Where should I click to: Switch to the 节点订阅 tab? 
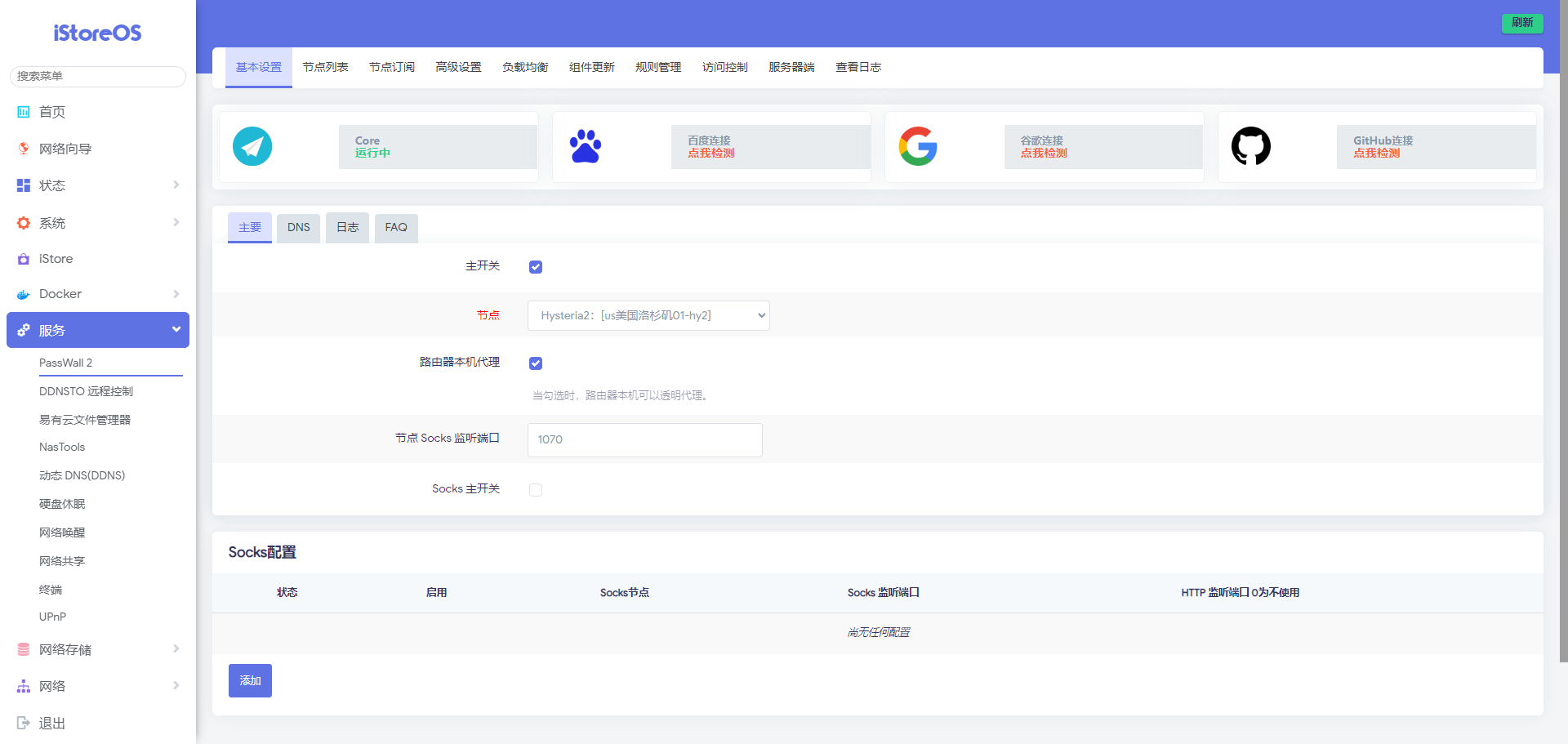[392, 67]
